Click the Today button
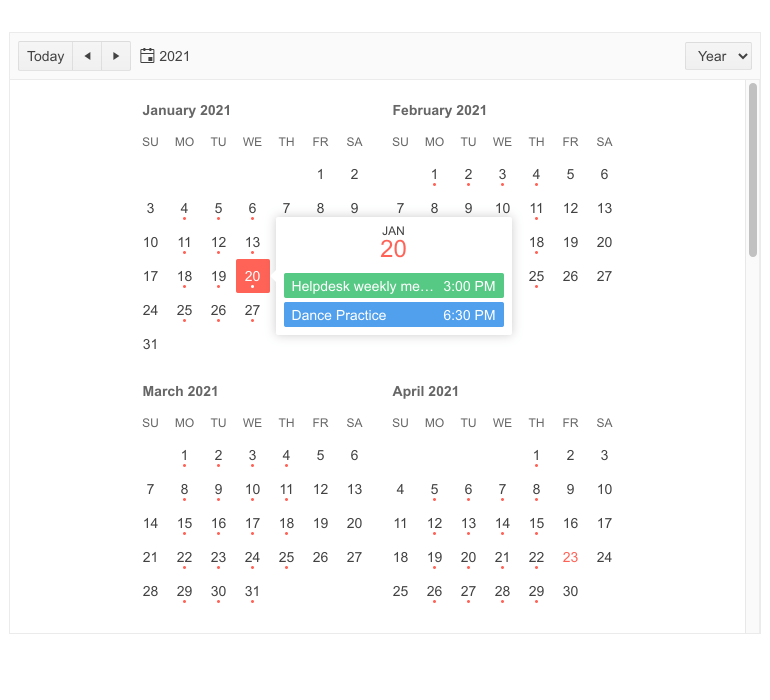The height and width of the screenshot is (700, 770). 46,56
